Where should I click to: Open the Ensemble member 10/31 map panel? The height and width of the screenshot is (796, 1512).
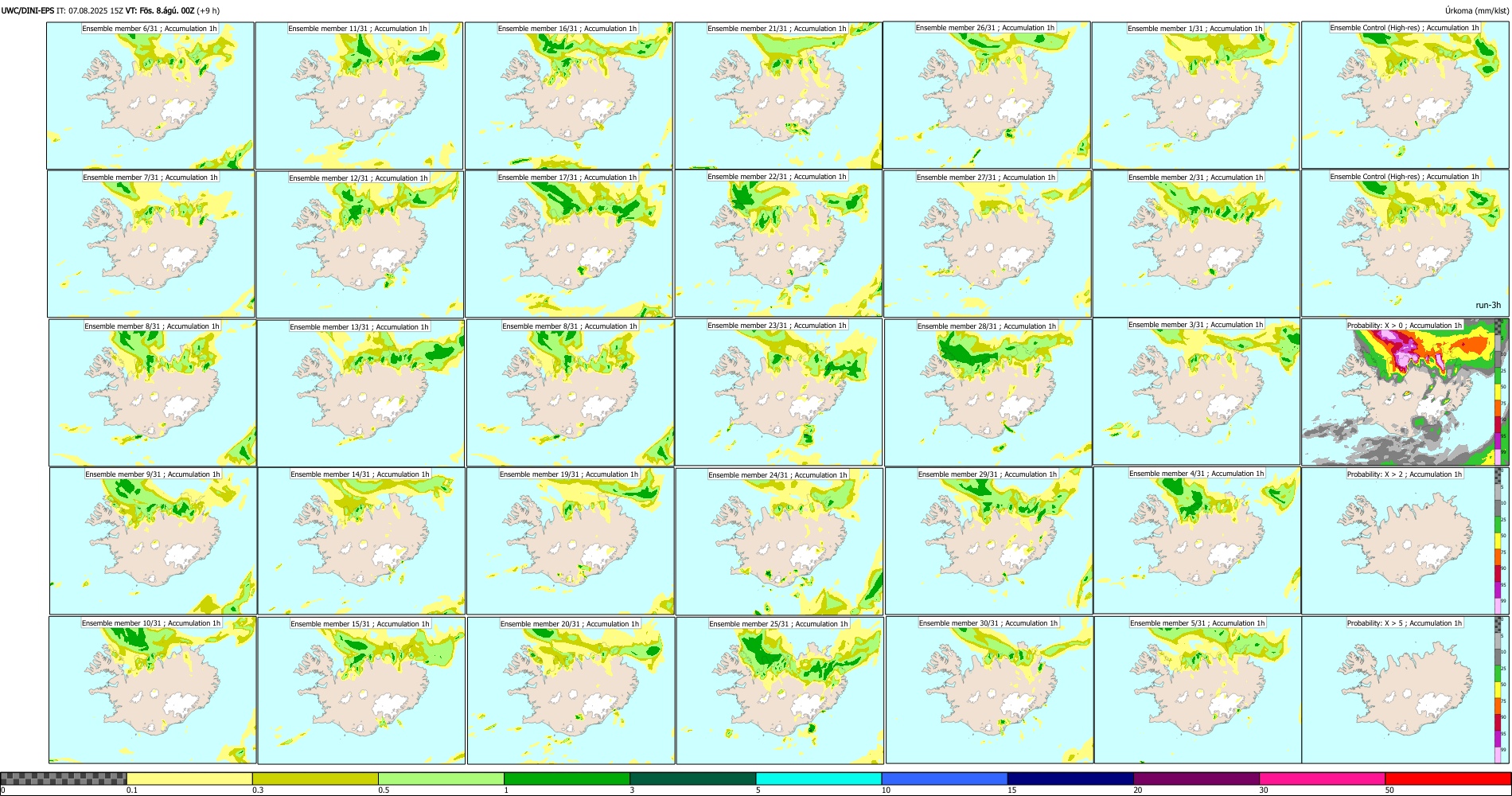coord(153,690)
